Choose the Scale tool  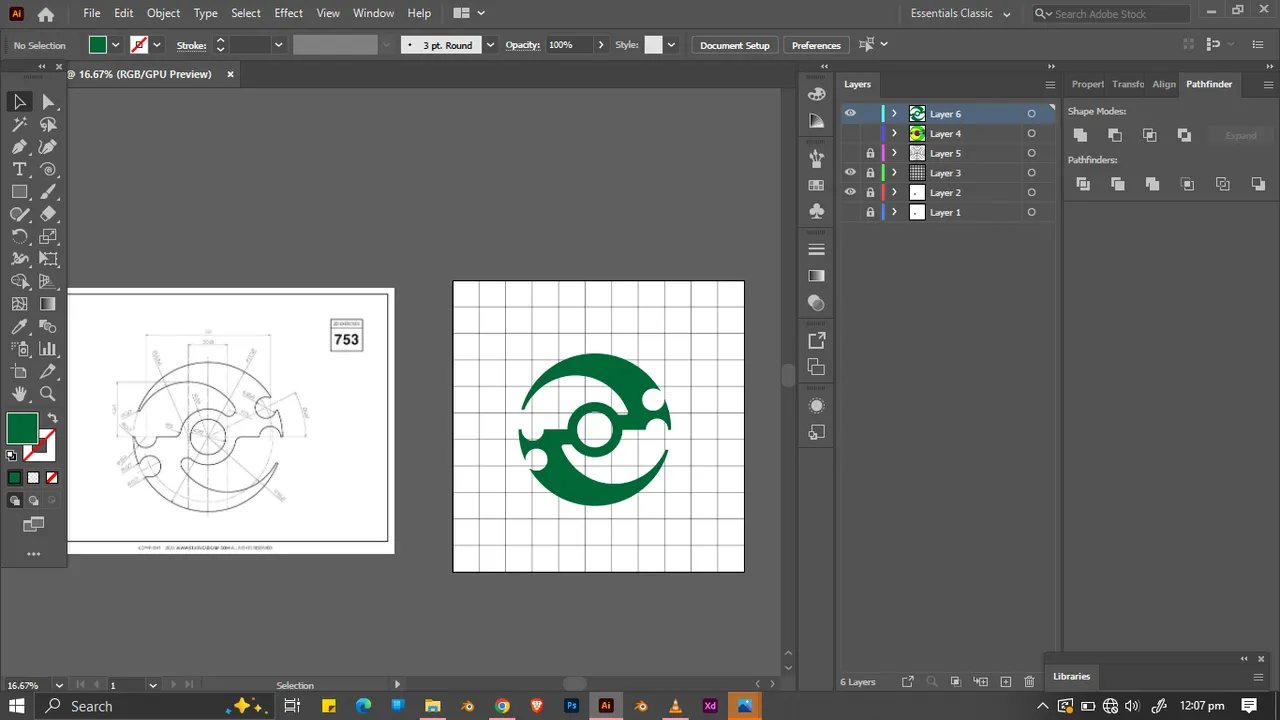(48, 237)
